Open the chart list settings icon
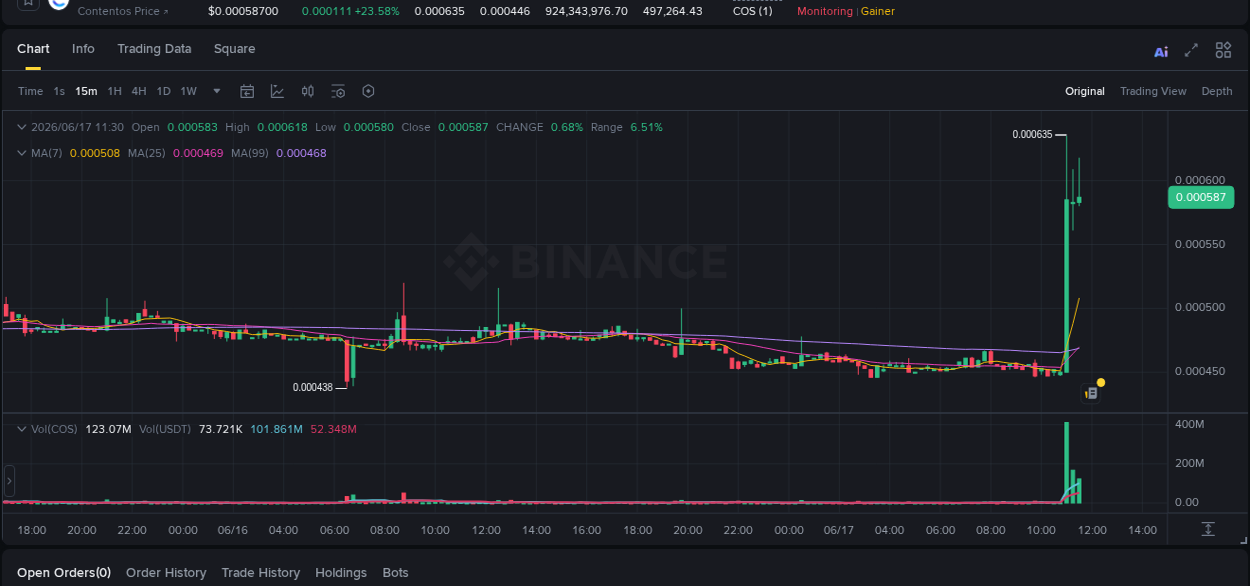1250x586 pixels. pyautogui.click(x=338, y=91)
